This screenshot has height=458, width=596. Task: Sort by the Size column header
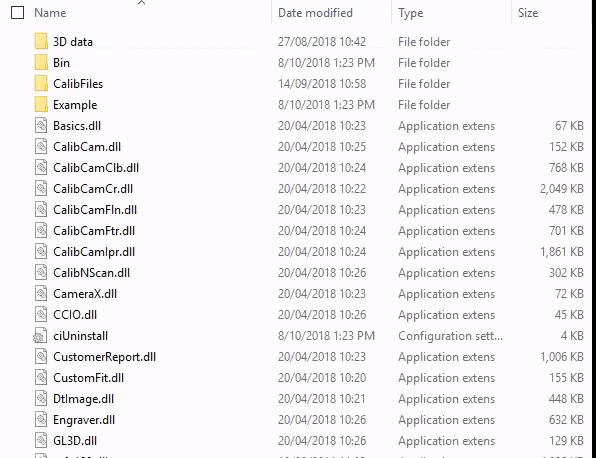[528, 13]
